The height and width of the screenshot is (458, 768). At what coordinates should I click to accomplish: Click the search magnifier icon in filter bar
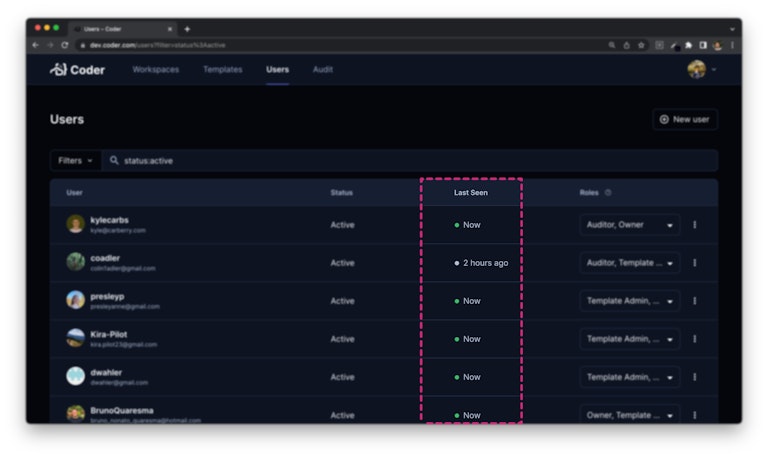(114, 160)
